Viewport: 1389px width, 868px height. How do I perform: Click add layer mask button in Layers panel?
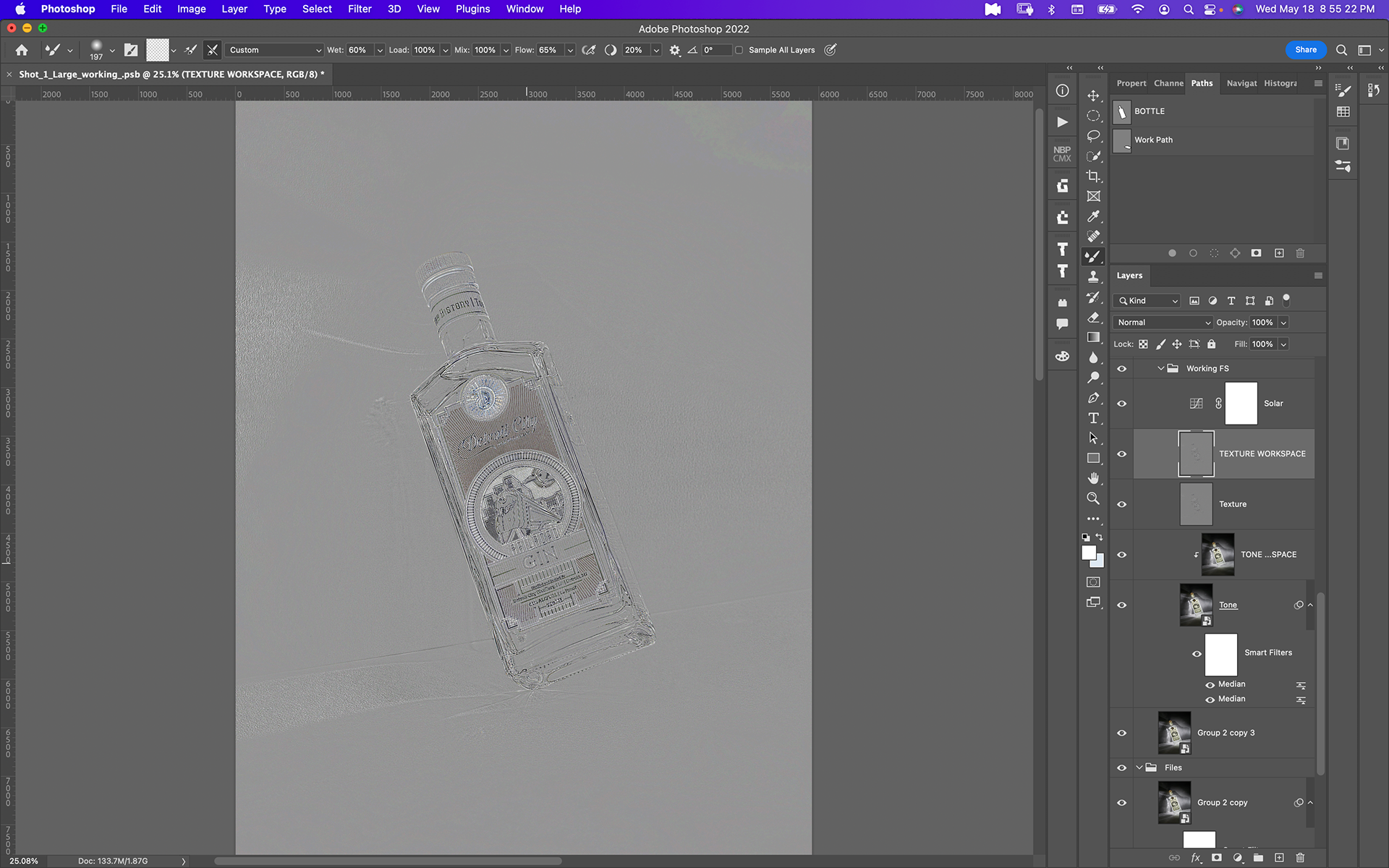(1217, 858)
